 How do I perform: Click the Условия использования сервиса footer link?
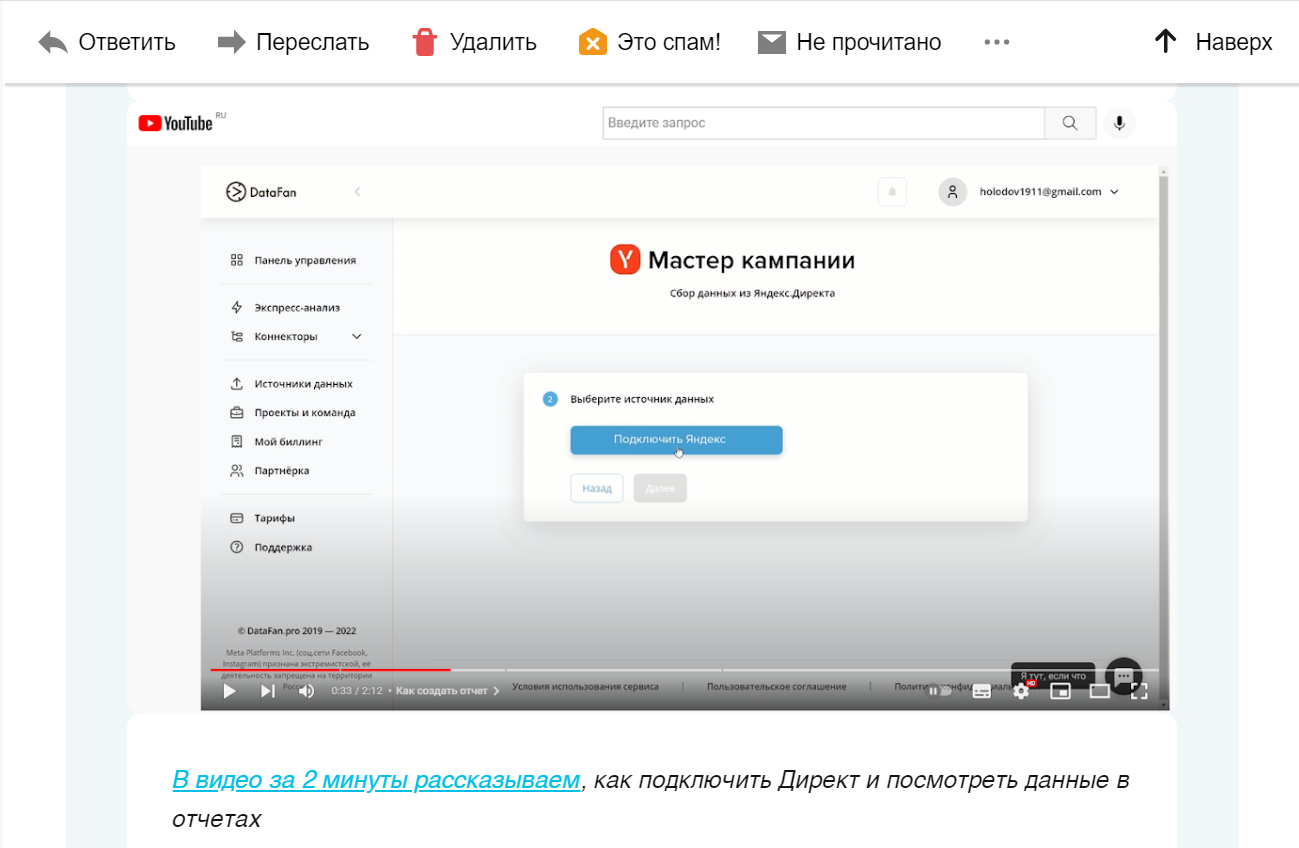(x=585, y=687)
